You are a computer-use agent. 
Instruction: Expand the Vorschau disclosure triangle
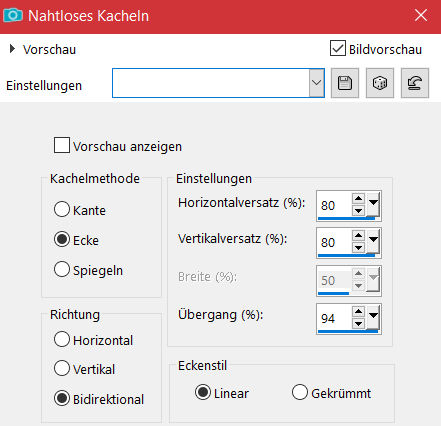(12, 49)
